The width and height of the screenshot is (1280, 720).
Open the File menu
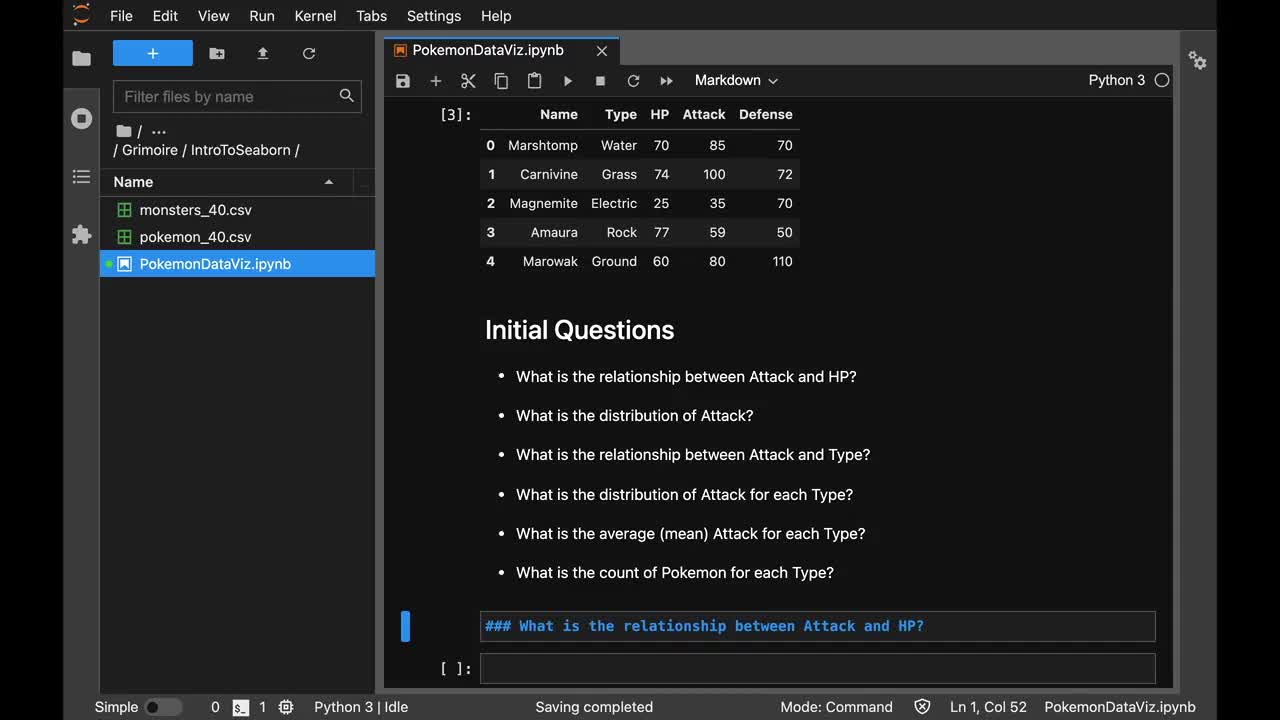[x=121, y=16]
